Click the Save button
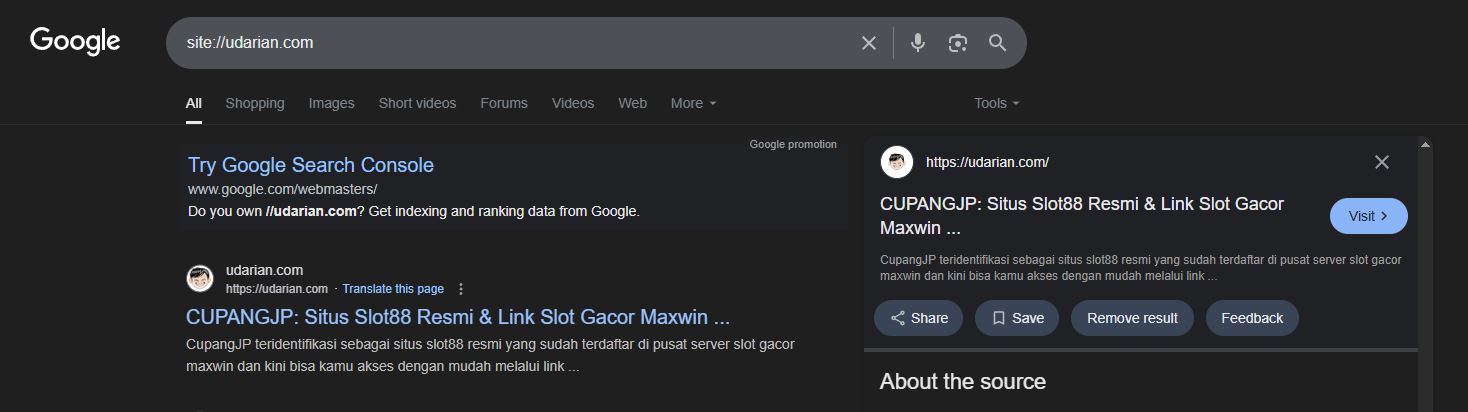 click(x=1017, y=318)
